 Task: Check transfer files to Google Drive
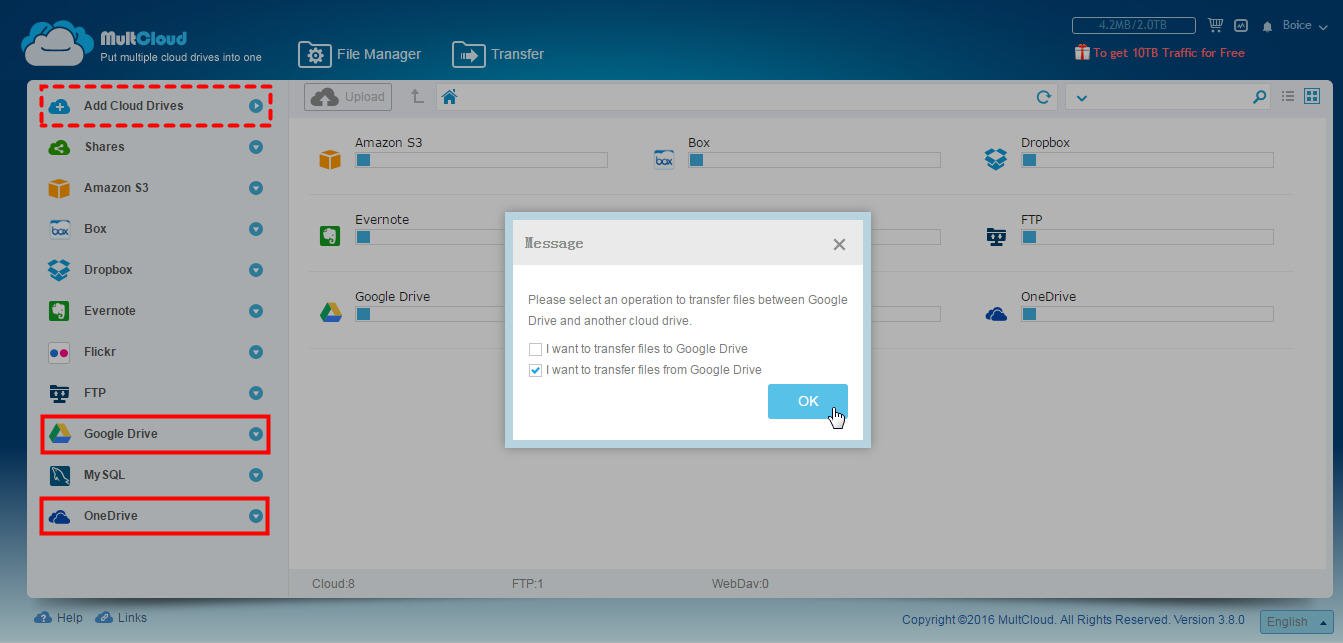(535, 349)
